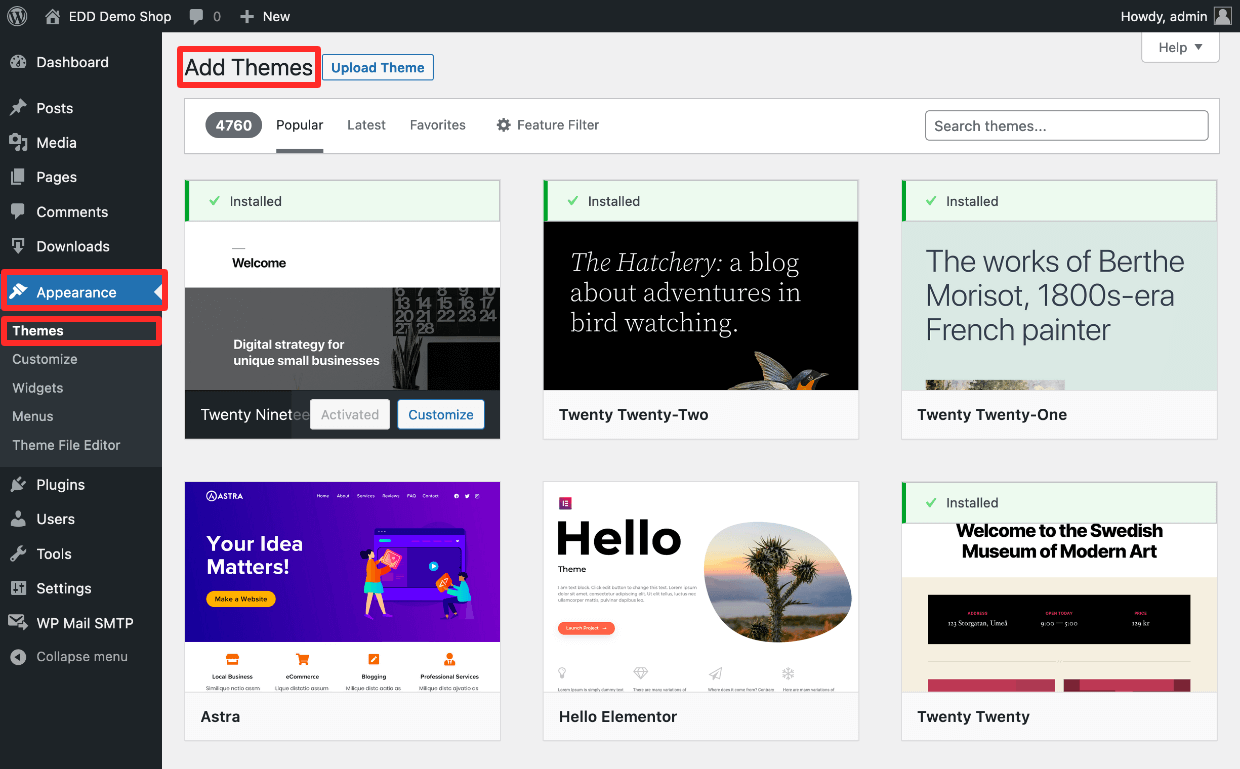
Task: Click the Search themes input field
Action: tap(1067, 126)
